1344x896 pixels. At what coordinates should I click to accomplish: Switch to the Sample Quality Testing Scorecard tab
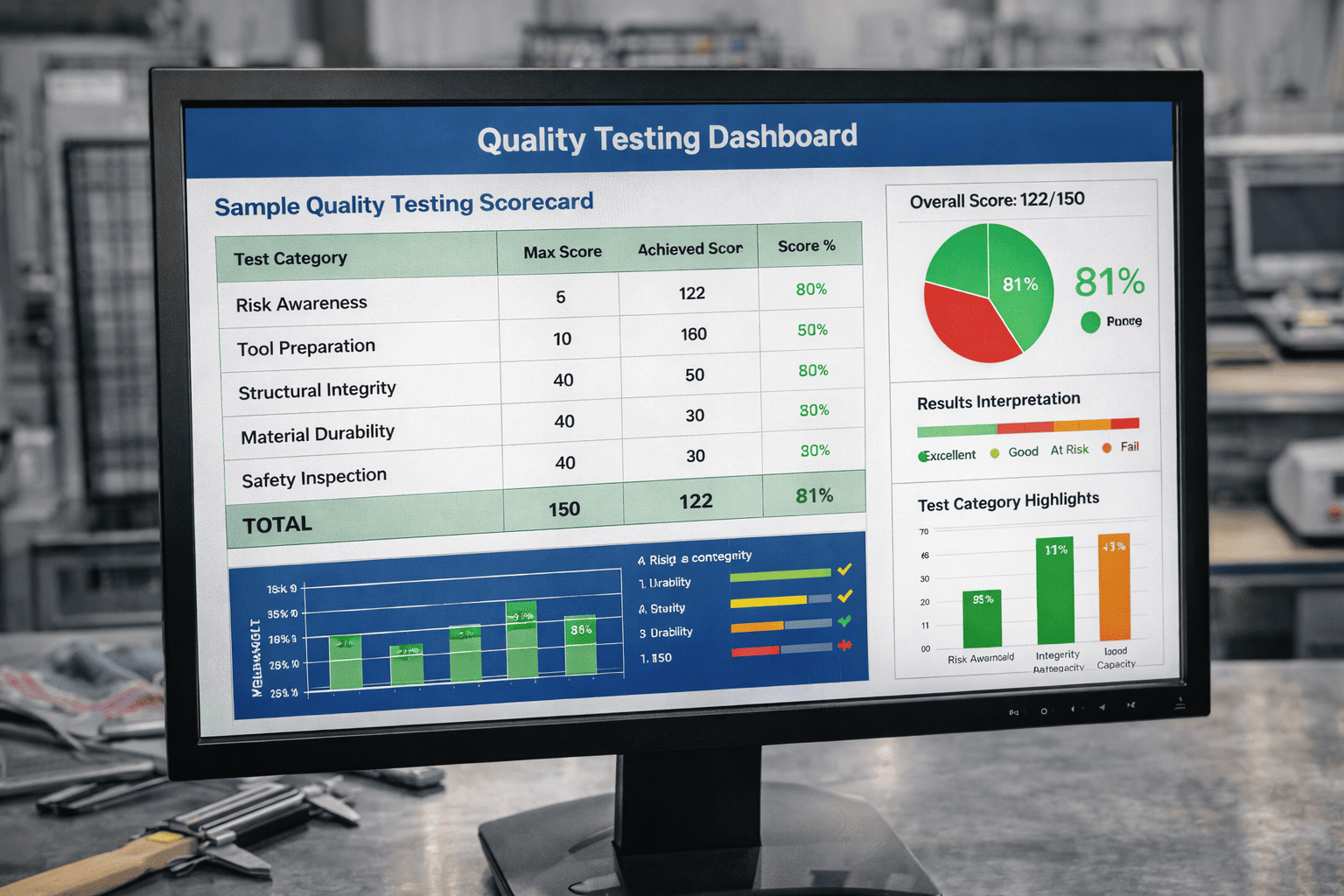tap(403, 204)
